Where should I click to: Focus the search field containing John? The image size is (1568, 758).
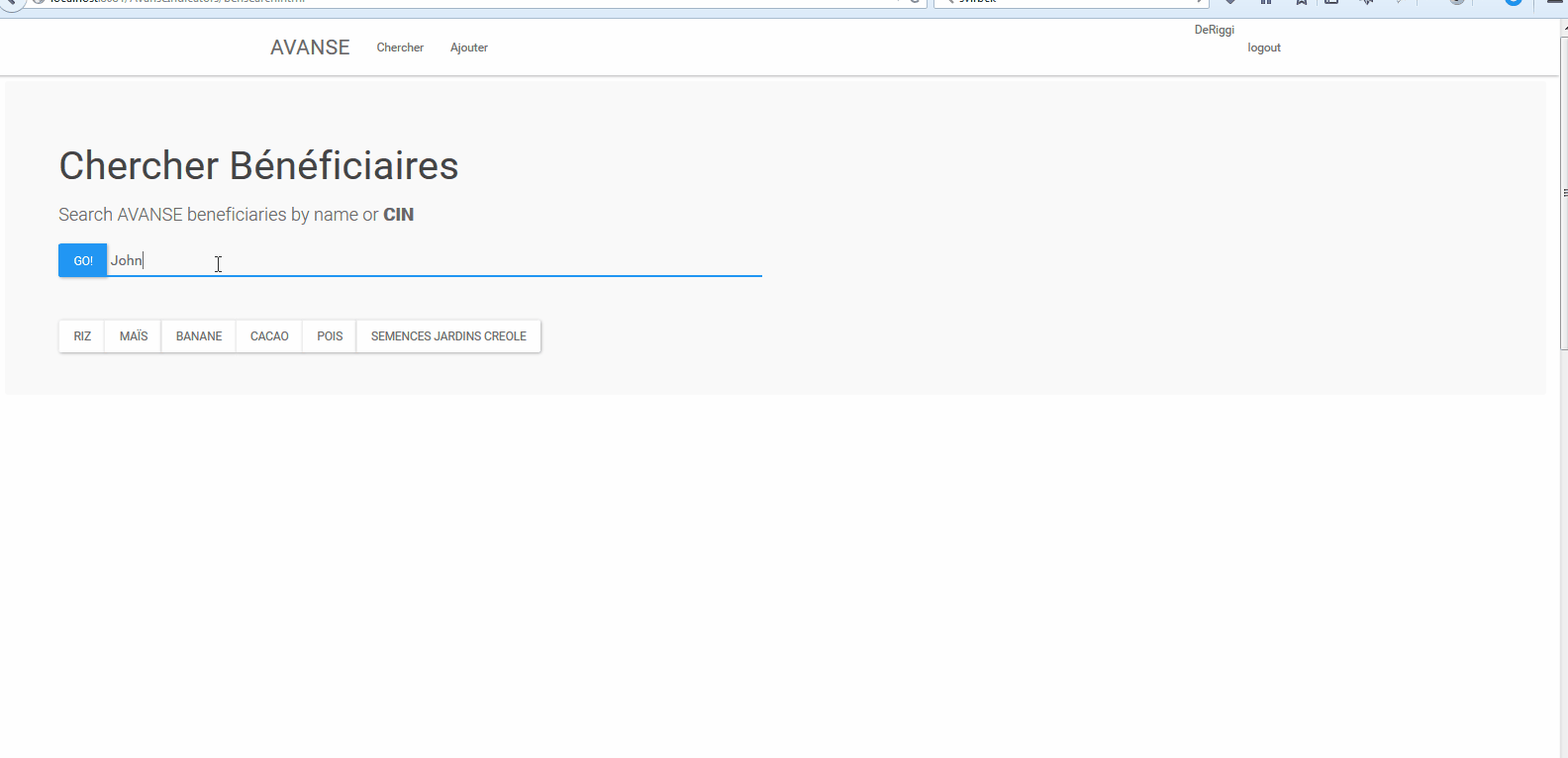pyautogui.click(x=435, y=260)
